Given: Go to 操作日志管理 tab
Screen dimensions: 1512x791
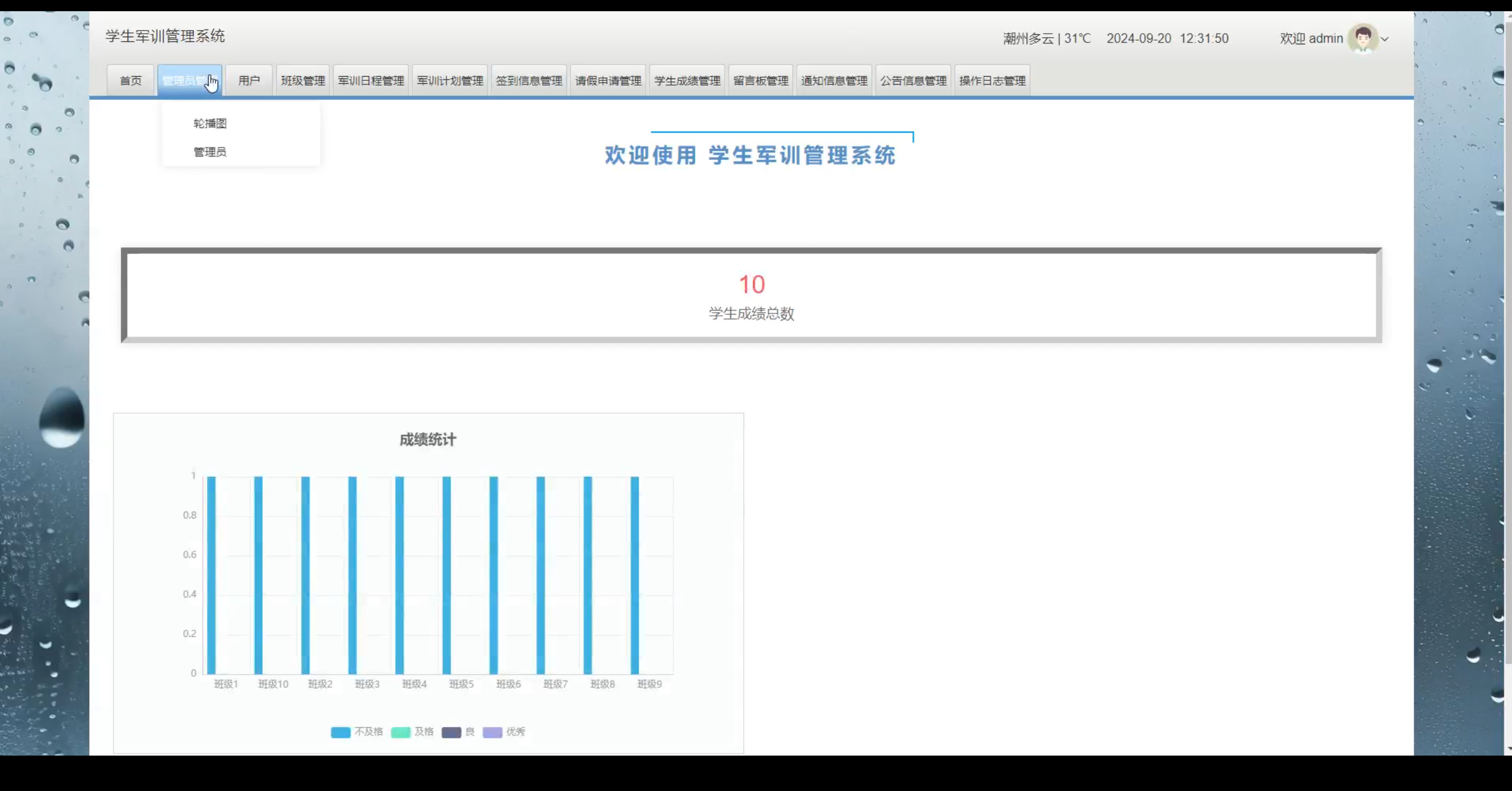Looking at the screenshot, I should (x=992, y=81).
